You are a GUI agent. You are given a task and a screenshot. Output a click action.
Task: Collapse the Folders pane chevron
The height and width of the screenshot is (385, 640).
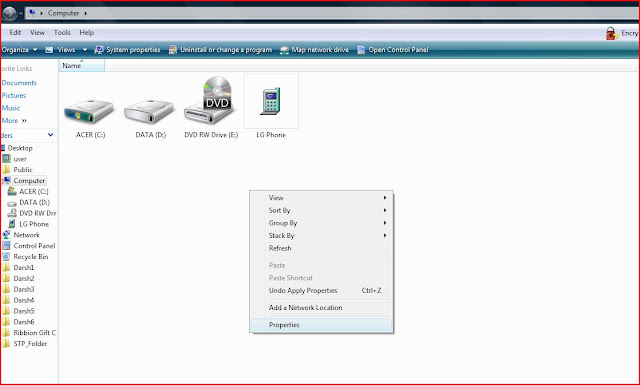click(x=51, y=135)
